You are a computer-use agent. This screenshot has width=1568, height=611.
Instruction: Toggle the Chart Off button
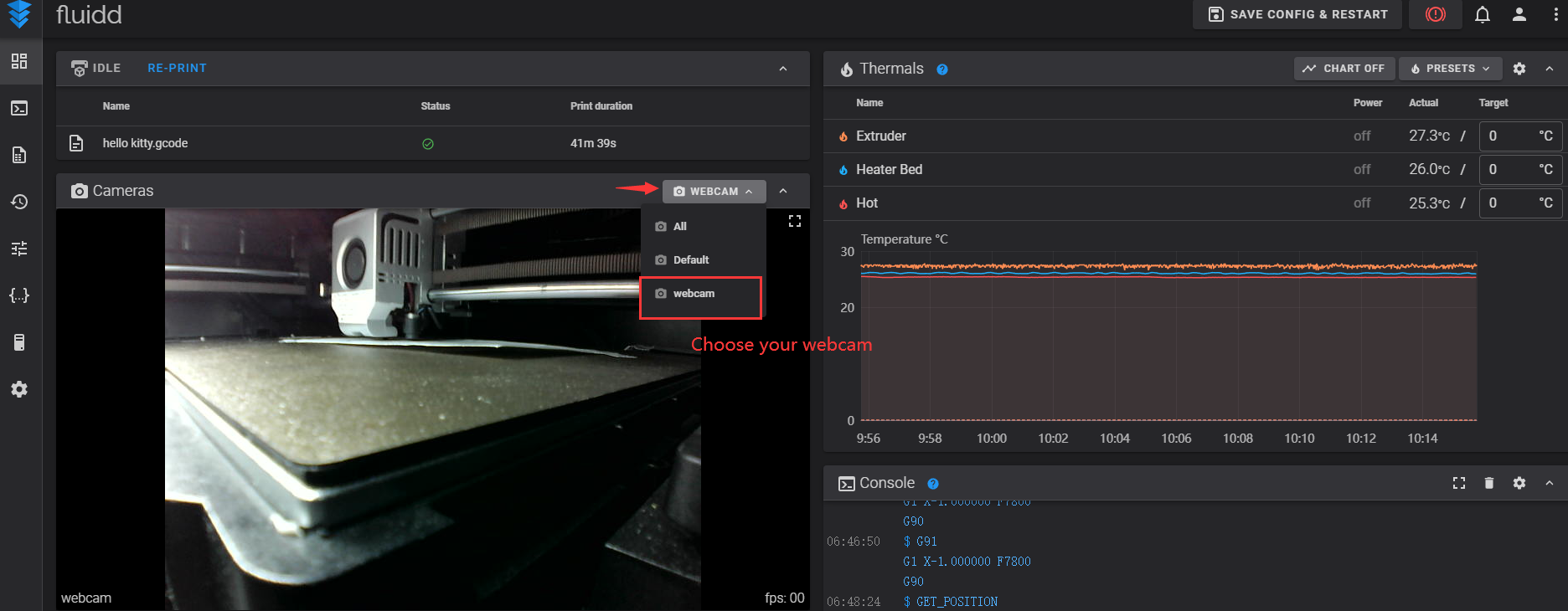tap(1344, 69)
